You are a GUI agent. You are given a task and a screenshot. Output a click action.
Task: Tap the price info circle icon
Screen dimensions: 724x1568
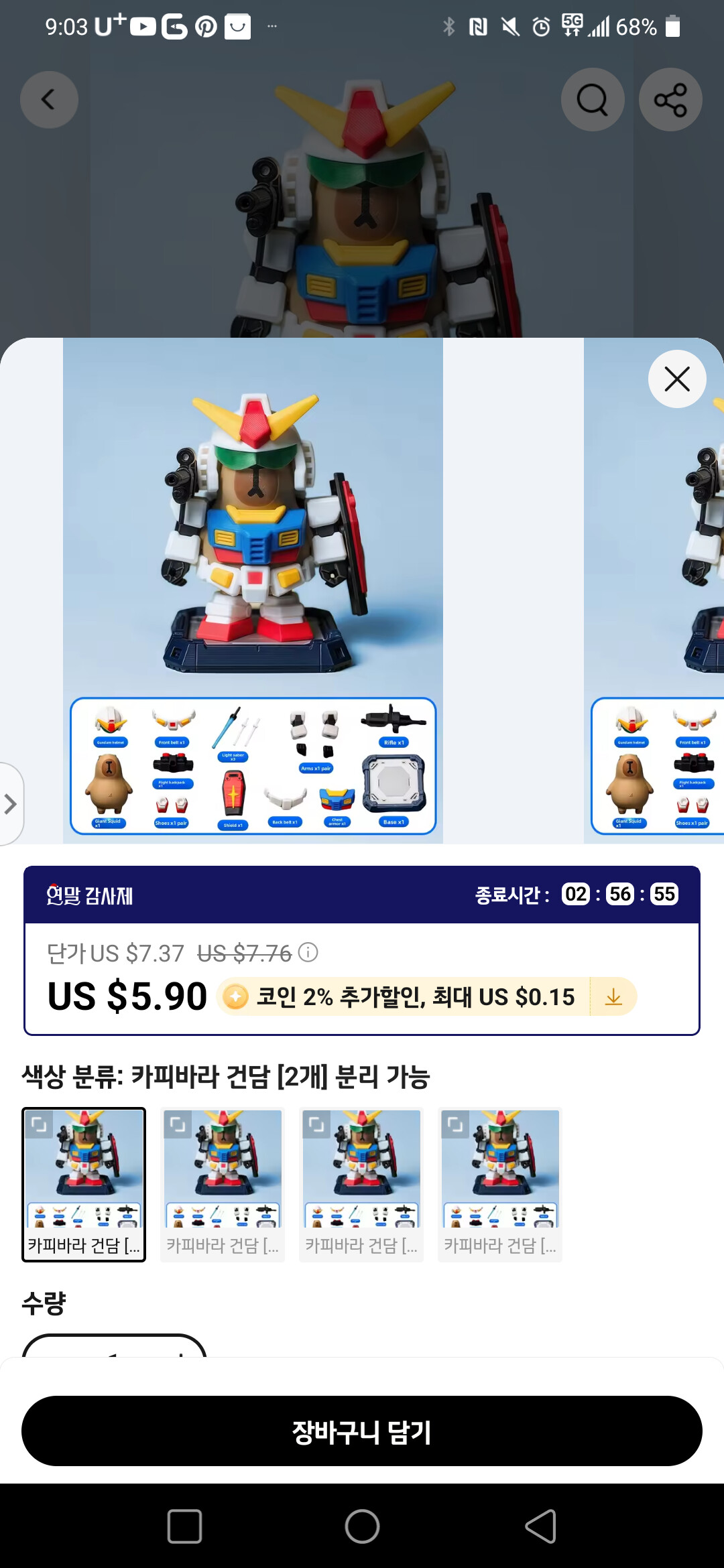click(x=308, y=952)
